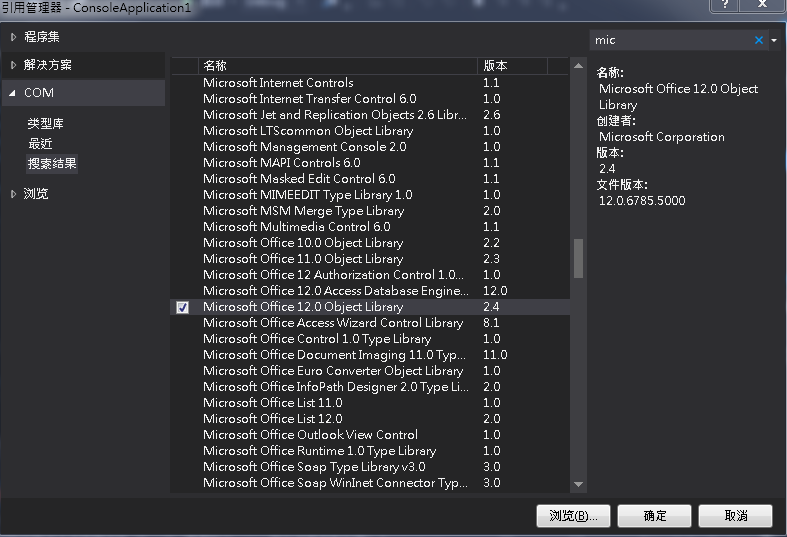Select Microsoft Office 12 Authorization Control row

(x=370, y=275)
